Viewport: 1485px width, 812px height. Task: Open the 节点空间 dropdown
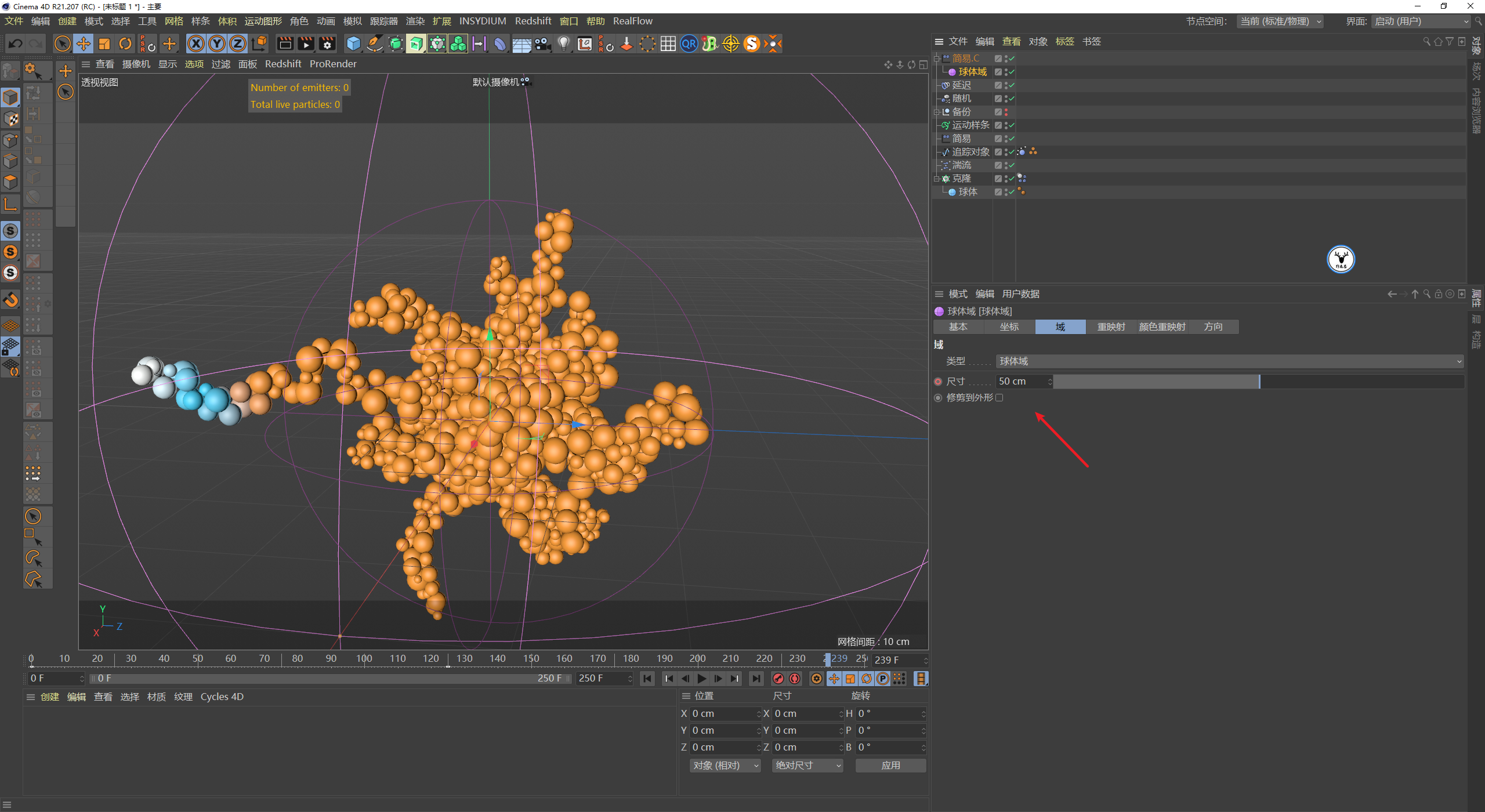click(1280, 21)
